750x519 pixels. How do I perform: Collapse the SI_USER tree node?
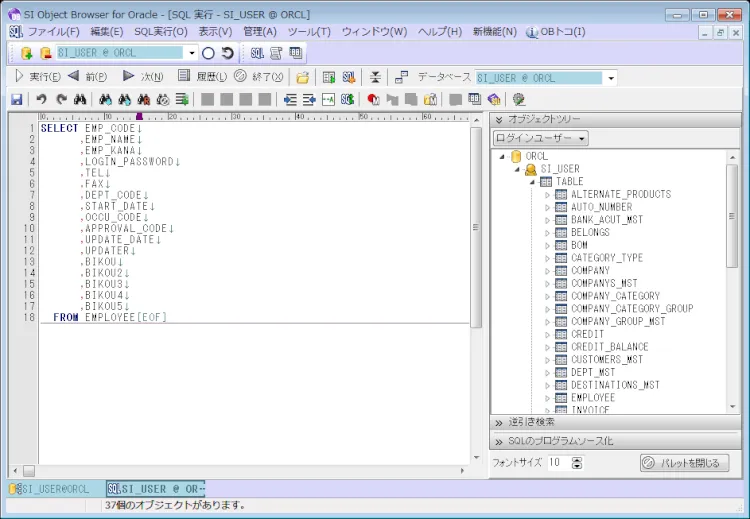517,169
